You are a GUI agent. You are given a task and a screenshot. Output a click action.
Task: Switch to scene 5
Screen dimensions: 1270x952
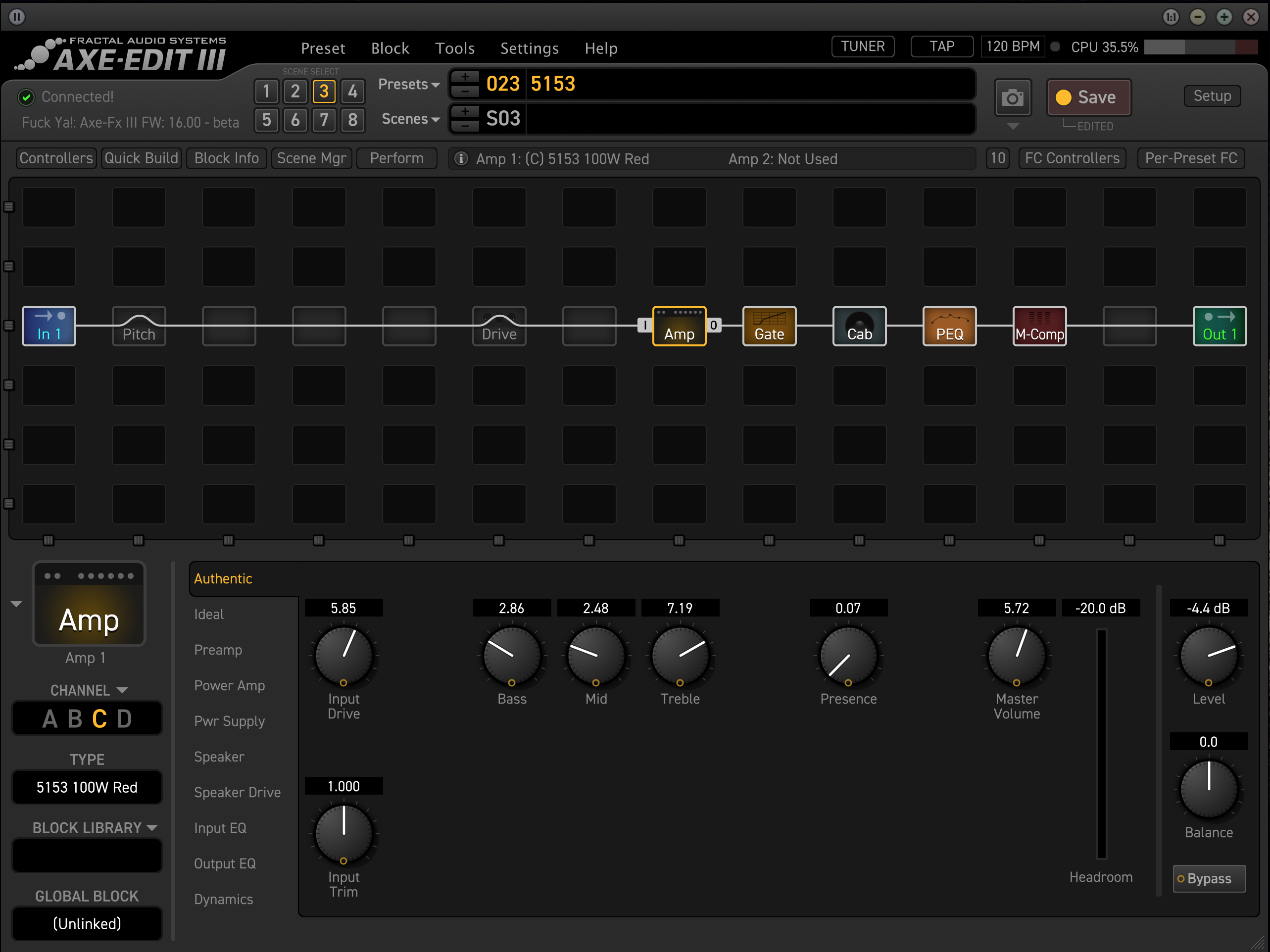pos(266,120)
